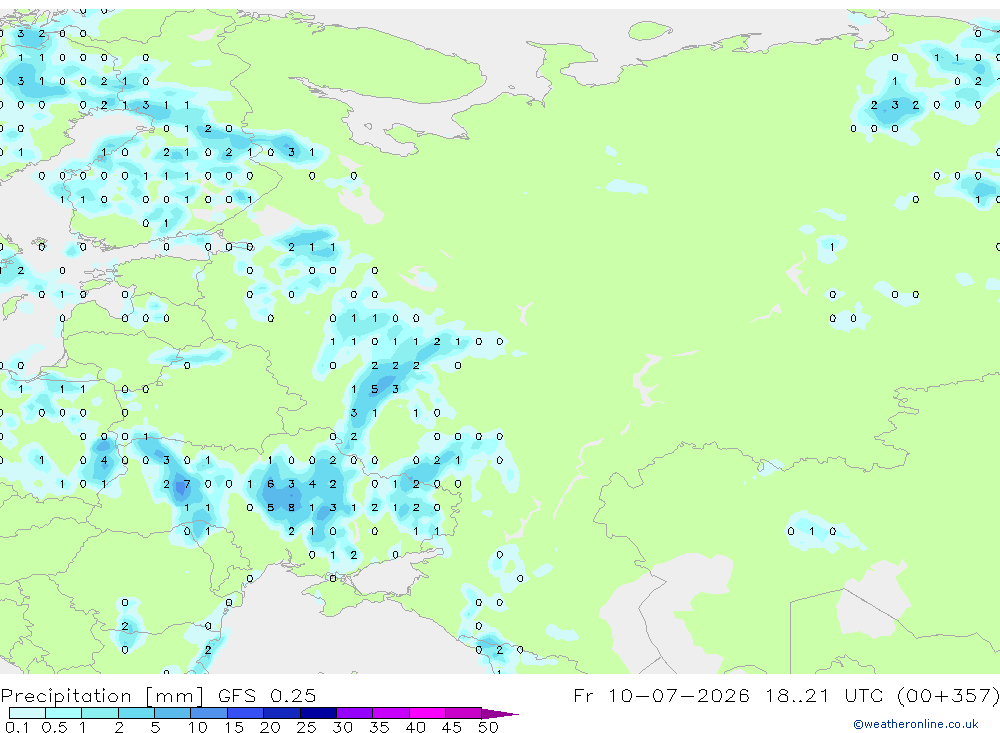This screenshot has width=1000, height=733.
Task: Click the 0.1–0.5 mm legend swatch
Action: click(x=27, y=713)
